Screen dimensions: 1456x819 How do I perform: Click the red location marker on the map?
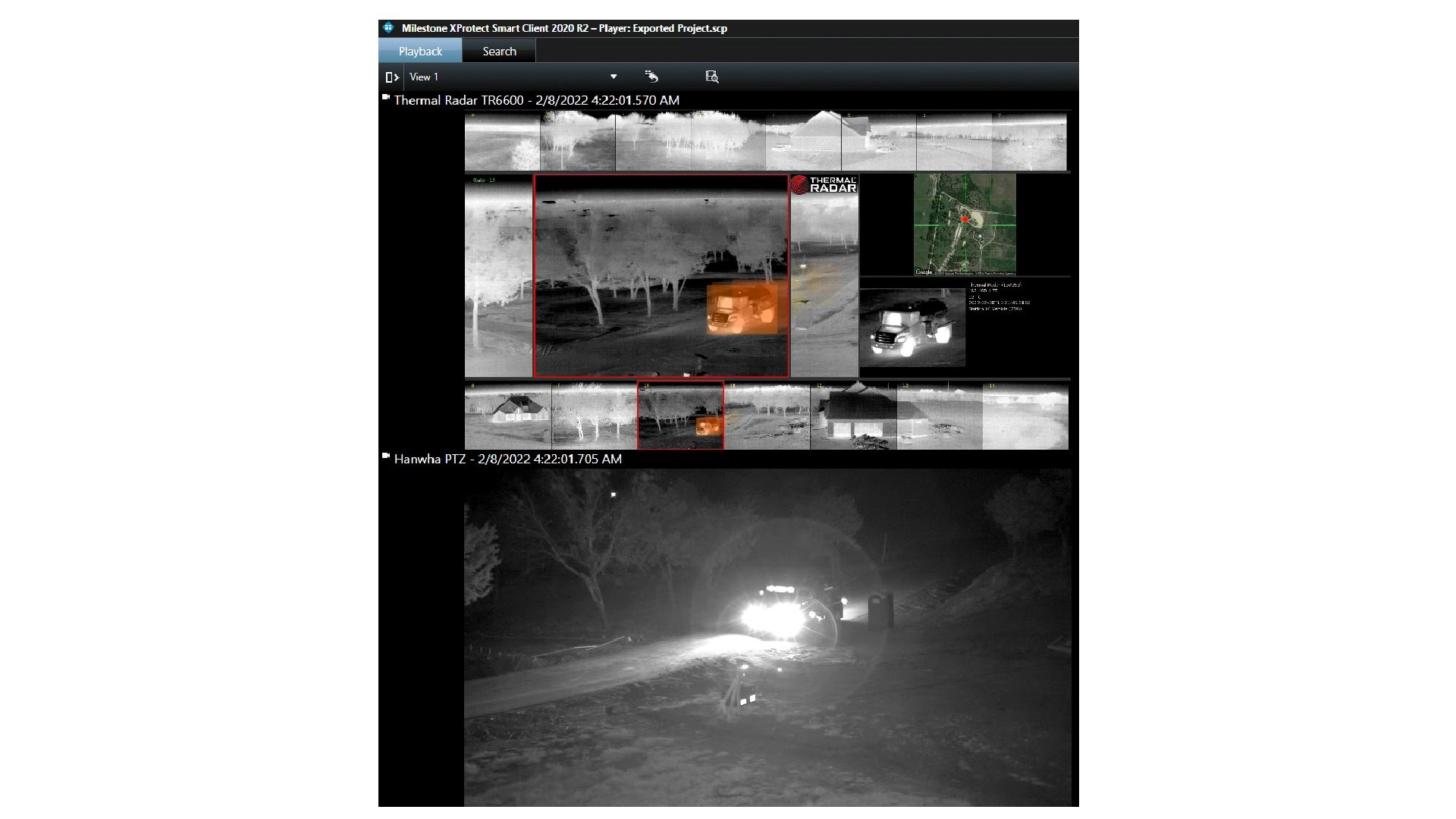[x=965, y=219]
